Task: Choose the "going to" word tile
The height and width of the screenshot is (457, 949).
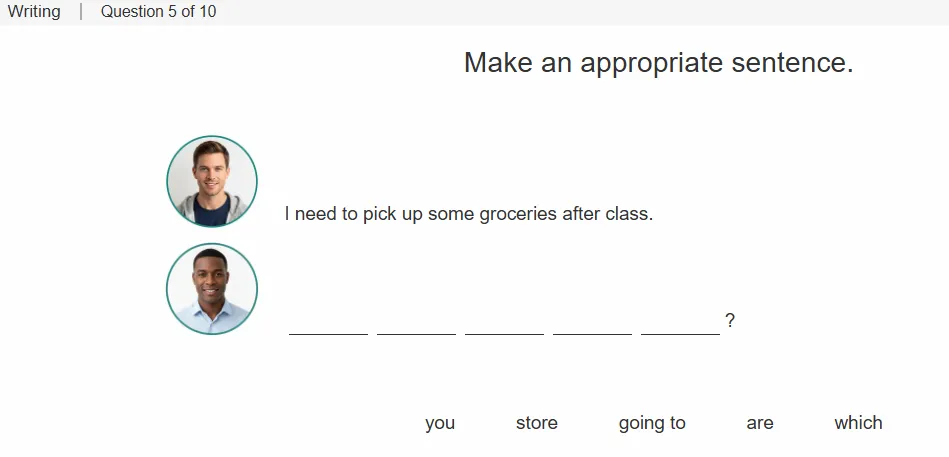Action: (x=652, y=423)
